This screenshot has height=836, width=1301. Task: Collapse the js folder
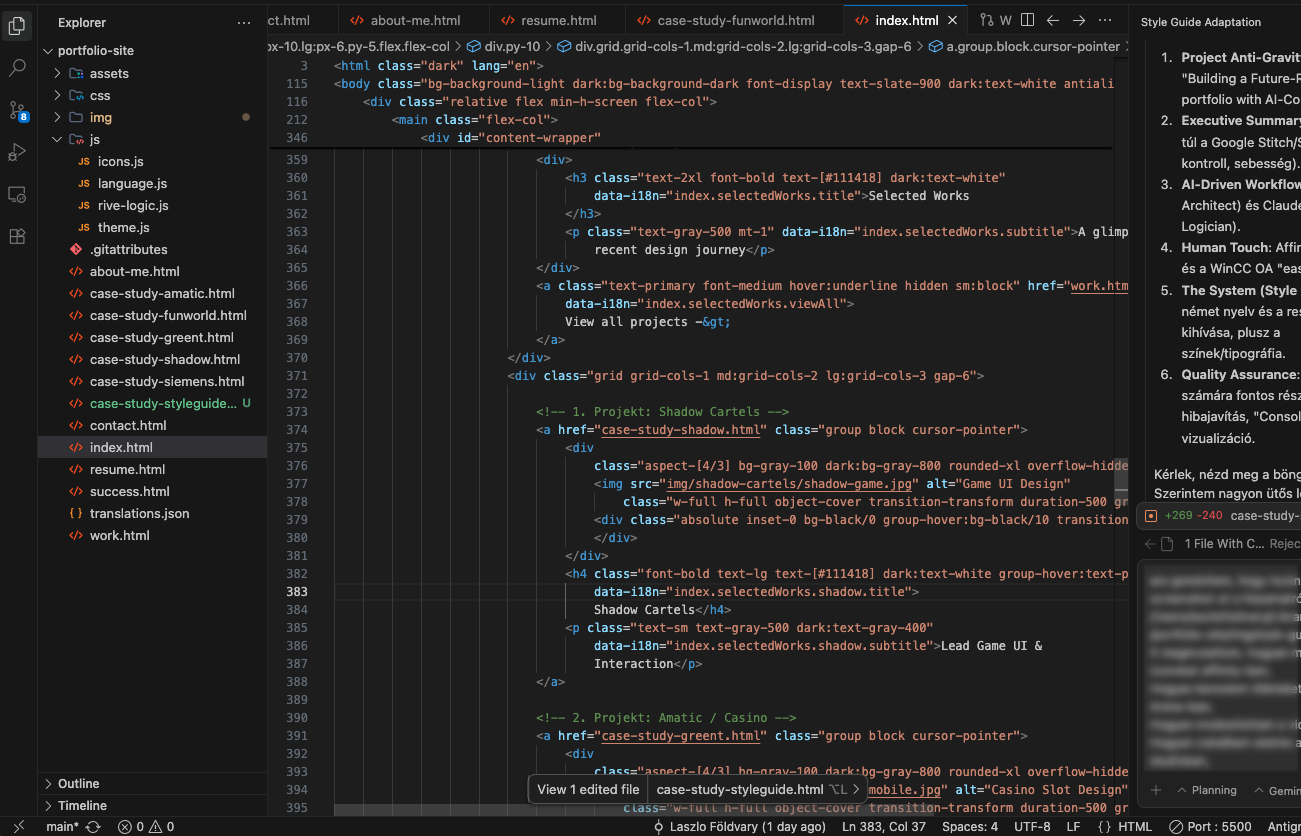[94, 139]
